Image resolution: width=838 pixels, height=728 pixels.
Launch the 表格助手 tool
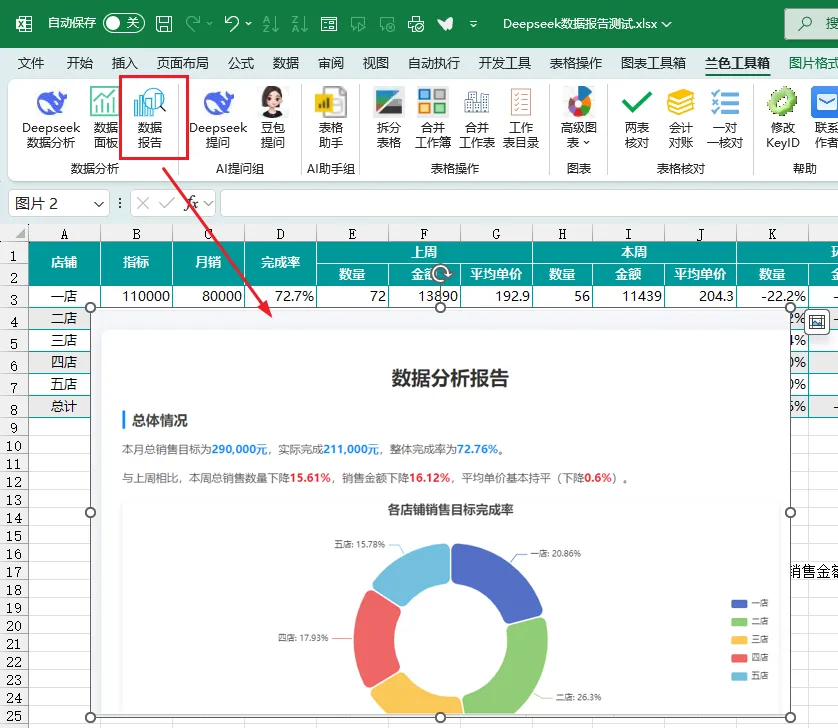[331, 119]
